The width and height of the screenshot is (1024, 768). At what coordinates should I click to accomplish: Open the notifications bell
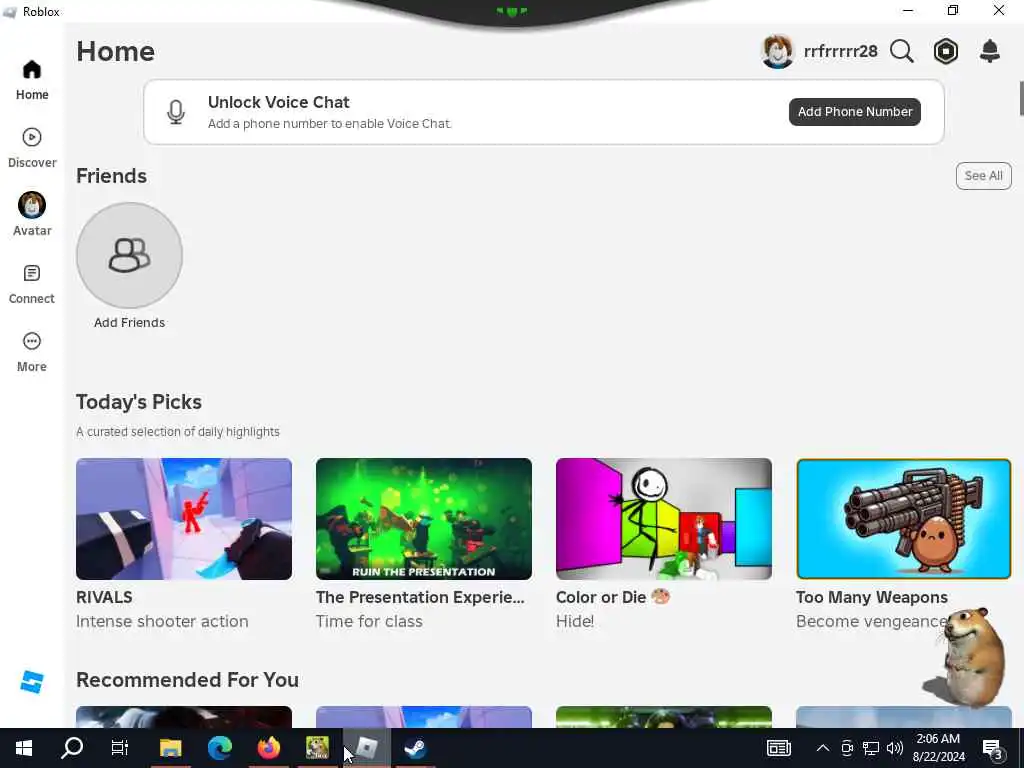[990, 51]
